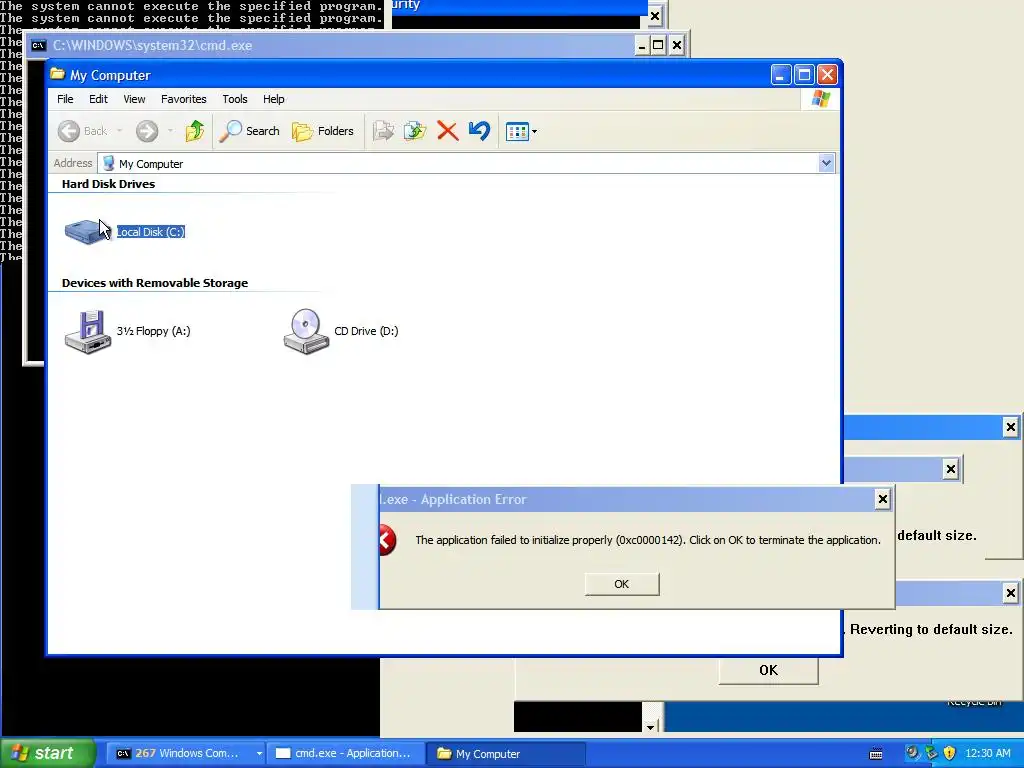Click the cmd.exe window title bar icon
The height and width of the screenshot is (768, 1024).
point(39,46)
